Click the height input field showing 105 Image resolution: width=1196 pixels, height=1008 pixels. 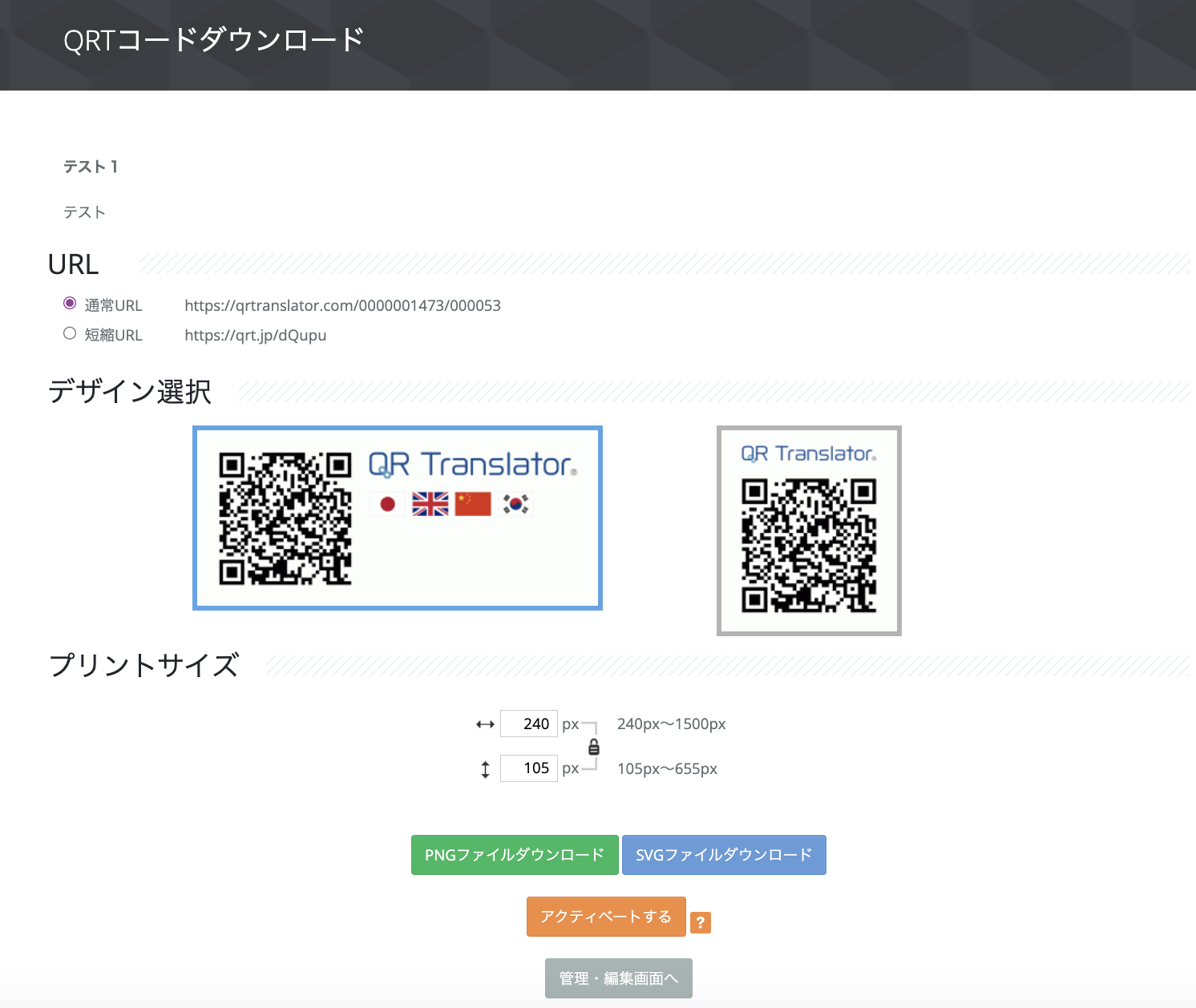coord(528,768)
